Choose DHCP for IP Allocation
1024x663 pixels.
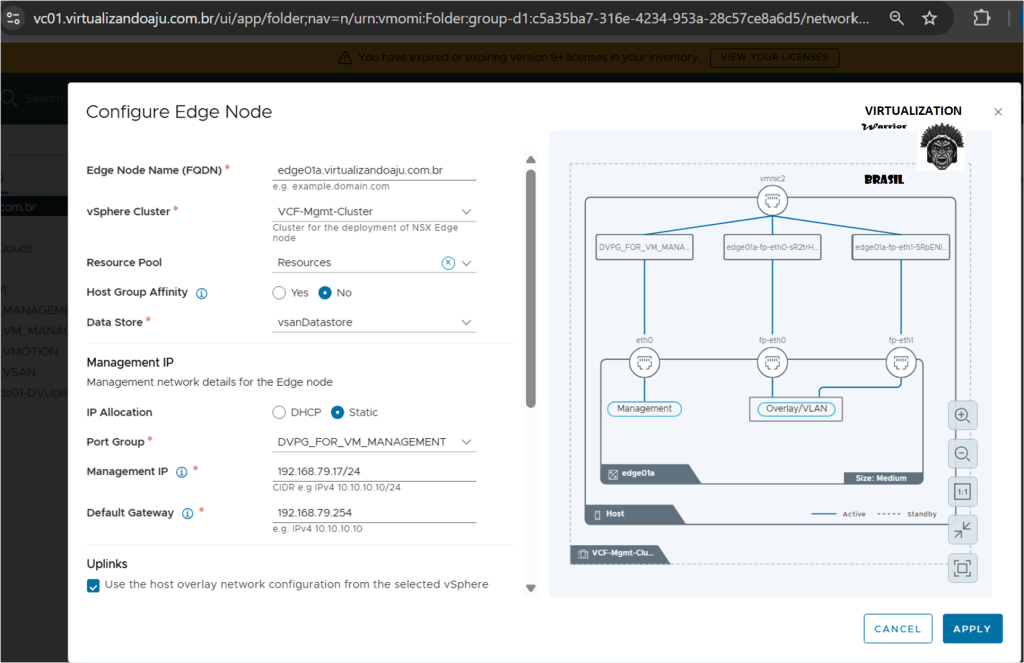click(280, 412)
